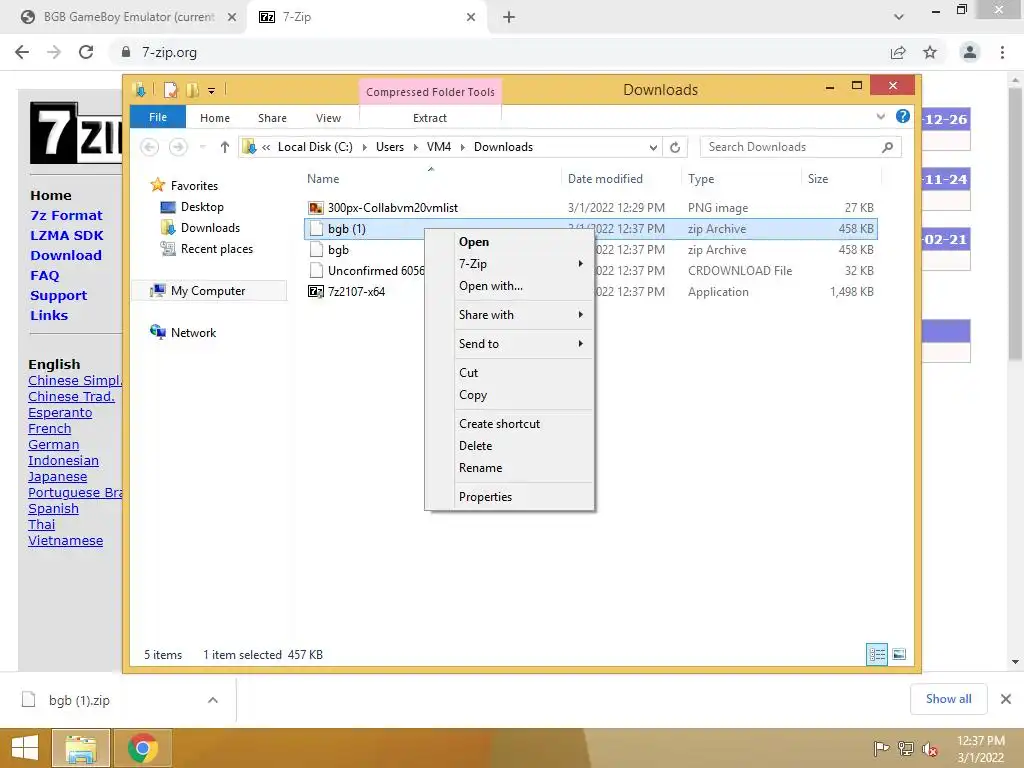Open bgb (1).zip download options chevron
The width and height of the screenshot is (1024, 768).
[213, 700]
